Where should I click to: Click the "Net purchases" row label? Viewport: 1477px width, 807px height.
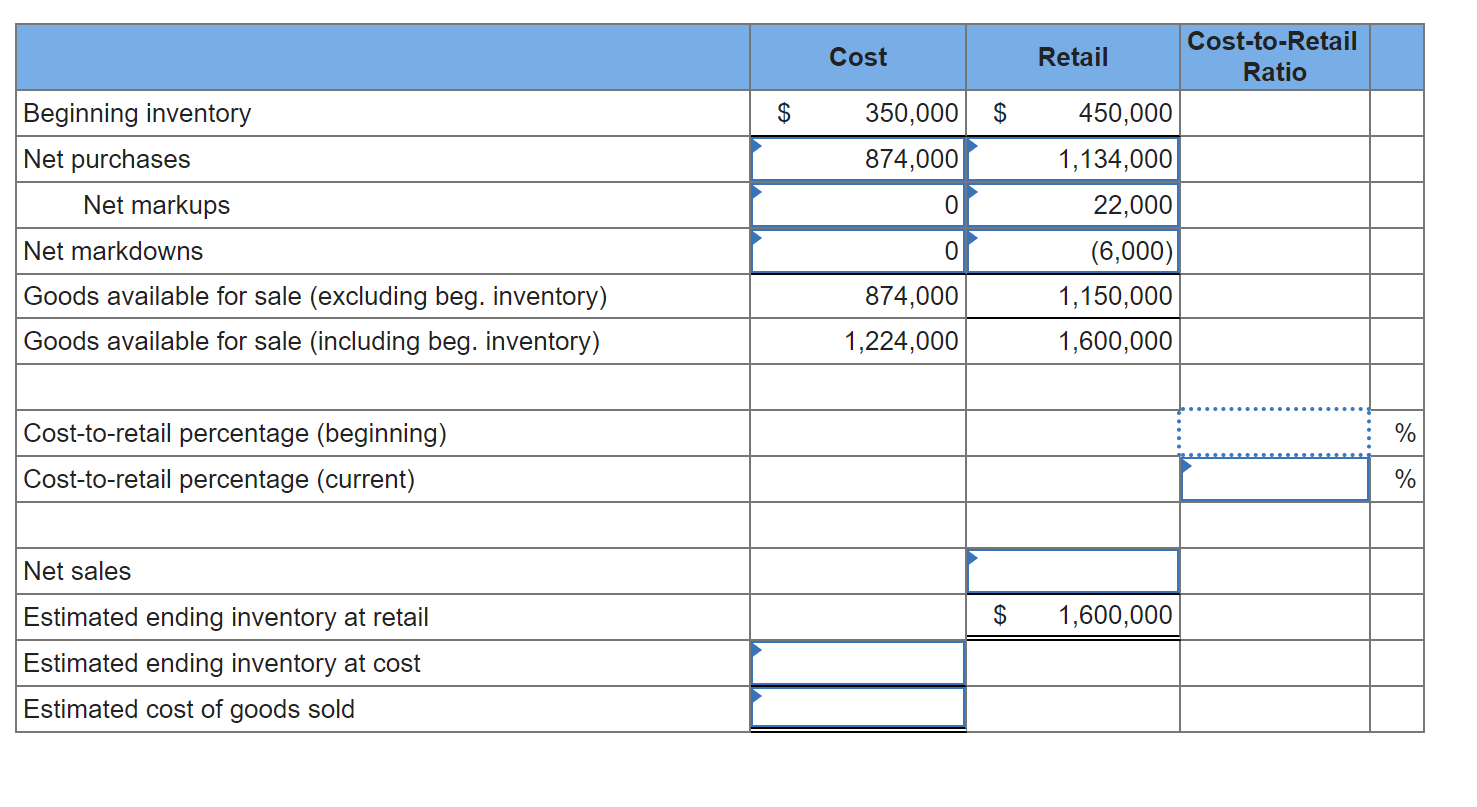click(106, 159)
